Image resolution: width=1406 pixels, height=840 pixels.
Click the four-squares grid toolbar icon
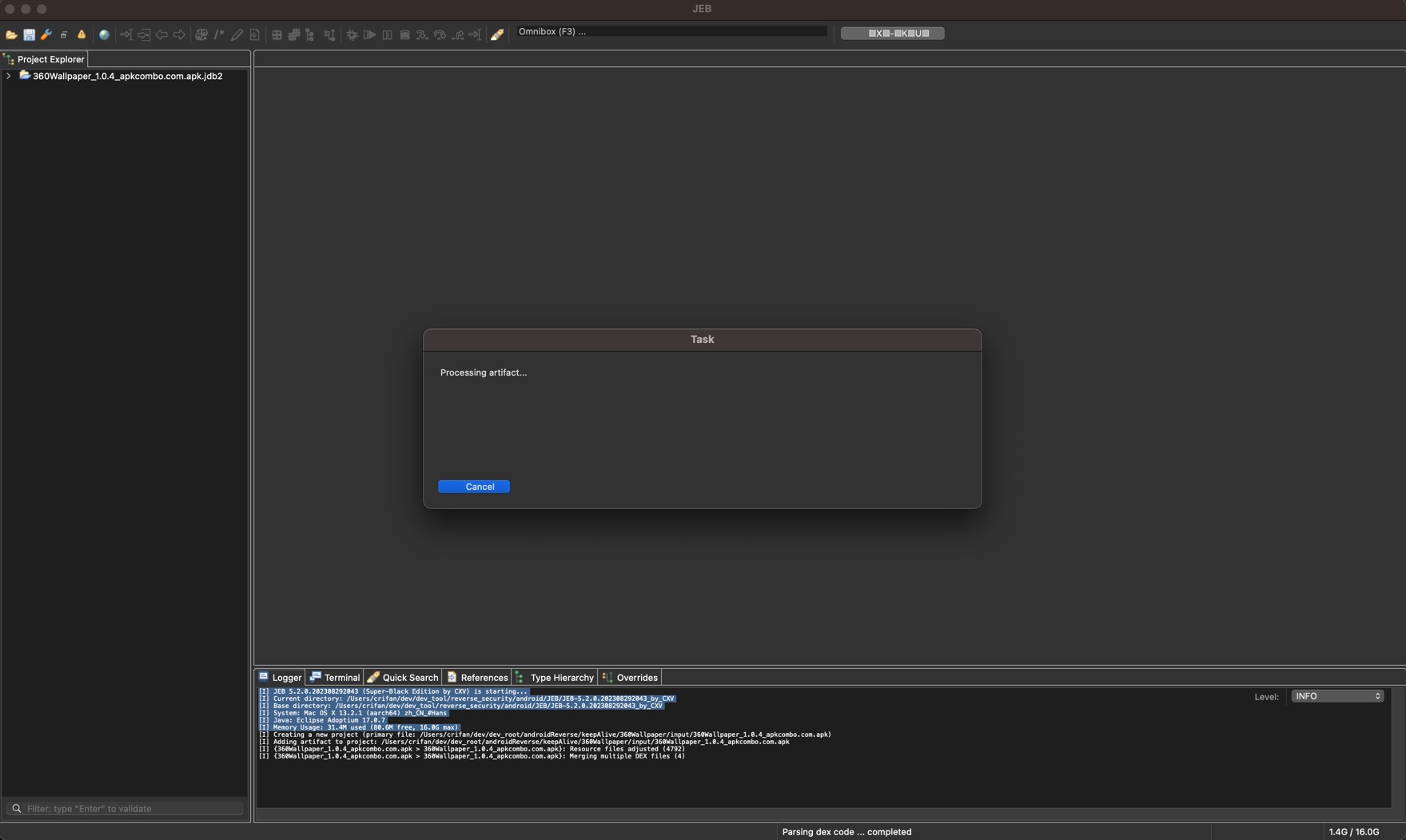[x=277, y=34]
